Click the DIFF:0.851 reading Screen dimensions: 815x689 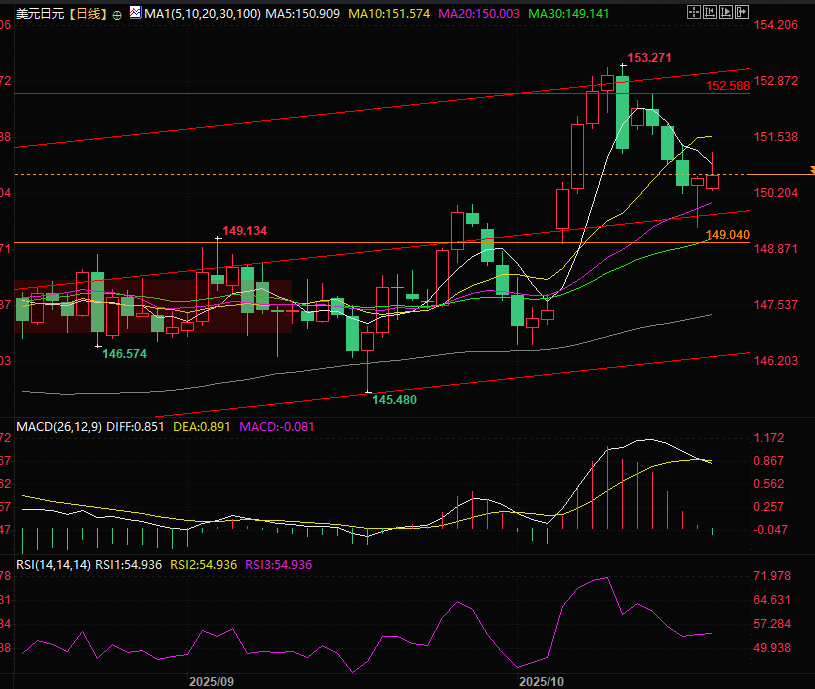click(x=135, y=427)
